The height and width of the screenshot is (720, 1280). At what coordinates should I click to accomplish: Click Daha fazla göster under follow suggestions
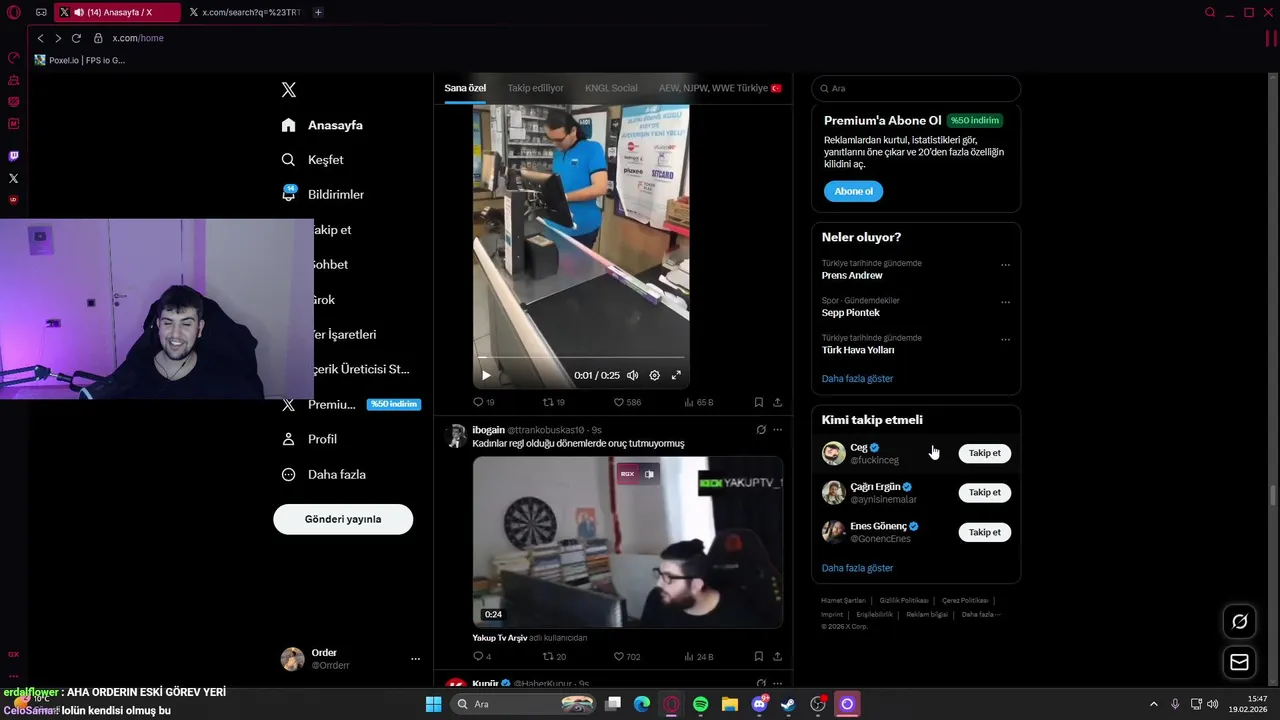coord(857,568)
